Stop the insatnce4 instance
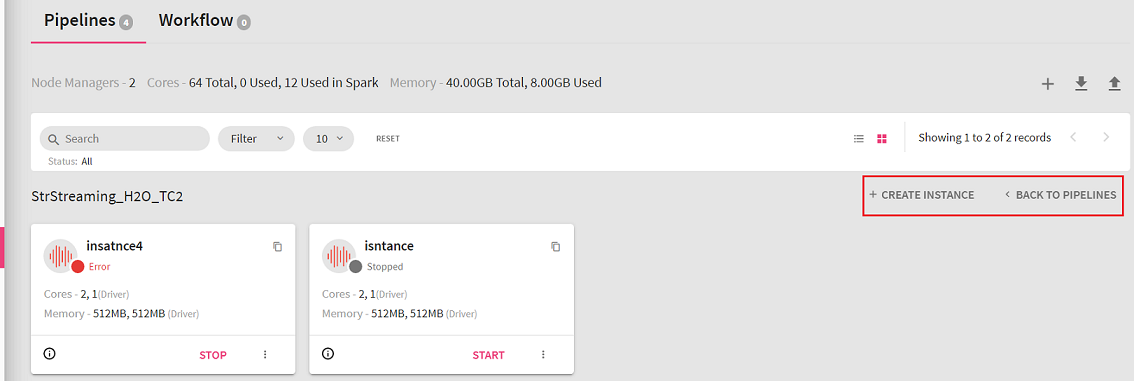1134x381 pixels. [213, 355]
